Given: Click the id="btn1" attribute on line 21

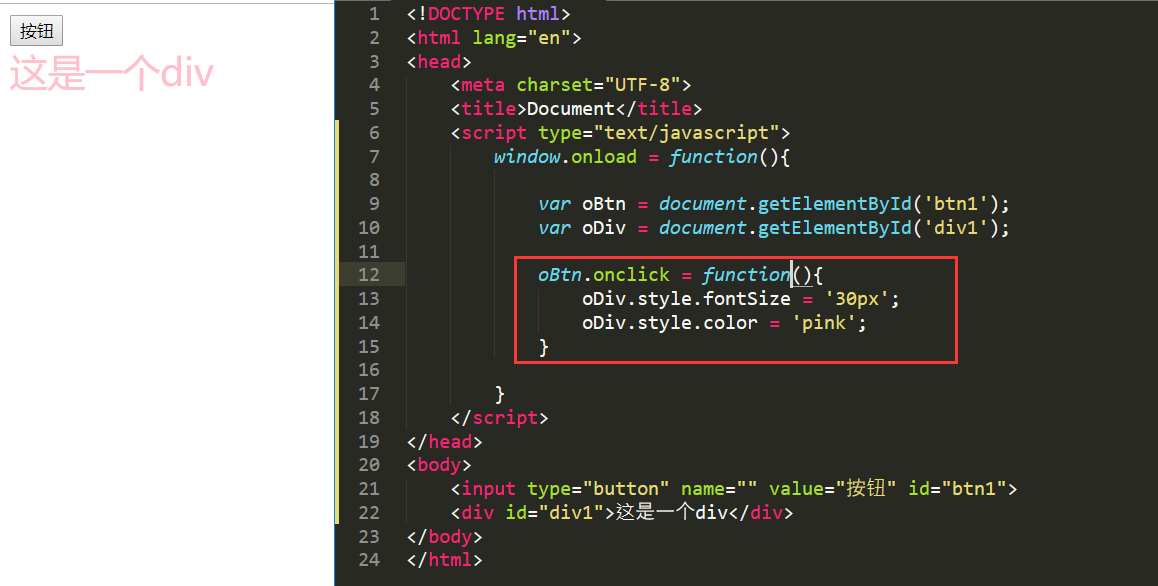Looking at the screenshot, I should point(958,489).
